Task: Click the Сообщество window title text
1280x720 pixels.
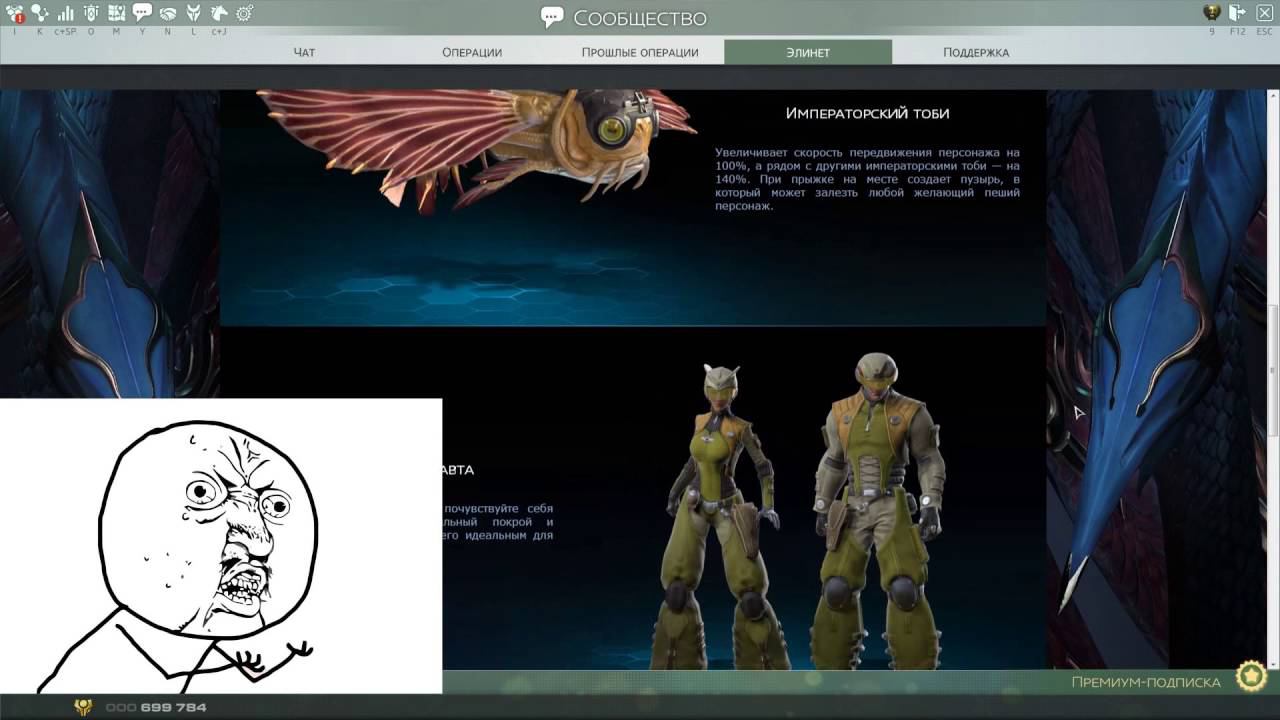Action: point(640,18)
